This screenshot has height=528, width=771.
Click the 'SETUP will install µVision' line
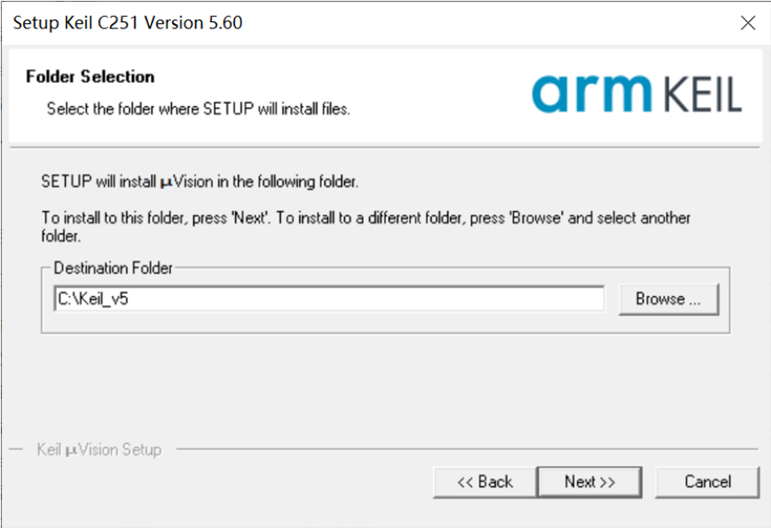pos(200,181)
